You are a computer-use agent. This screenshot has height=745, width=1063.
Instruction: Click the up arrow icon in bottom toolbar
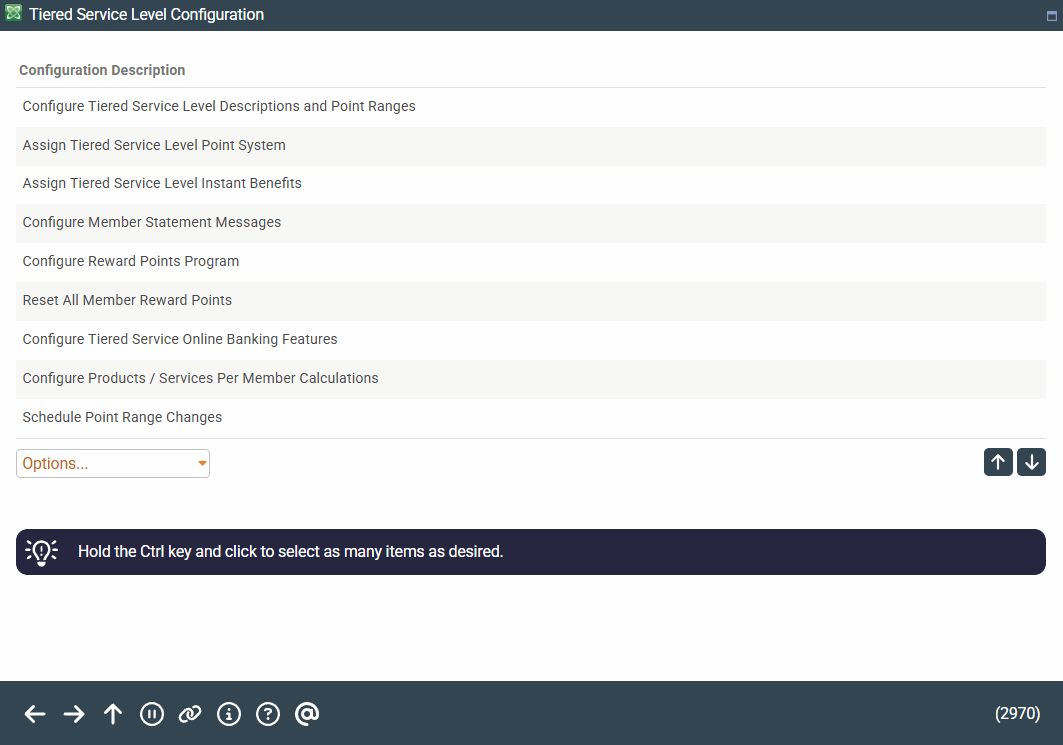pyautogui.click(x=113, y=713)
